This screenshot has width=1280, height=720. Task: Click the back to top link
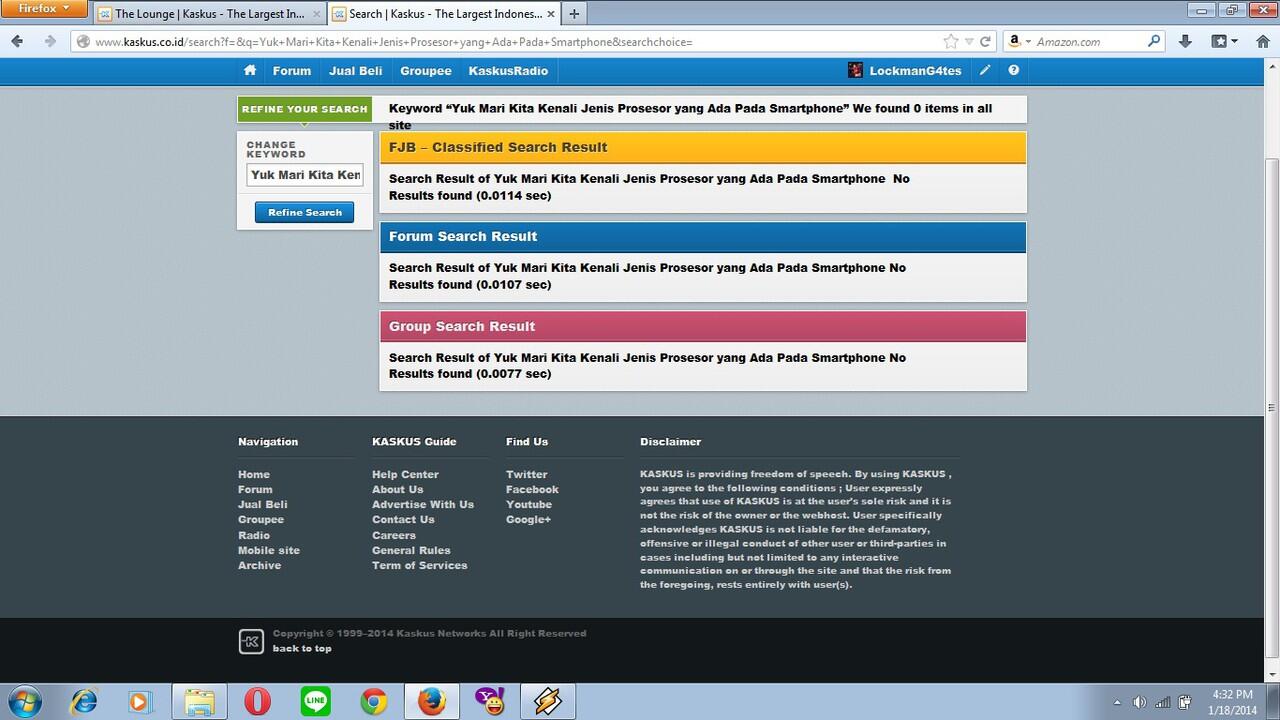click(x=302, y=648)
